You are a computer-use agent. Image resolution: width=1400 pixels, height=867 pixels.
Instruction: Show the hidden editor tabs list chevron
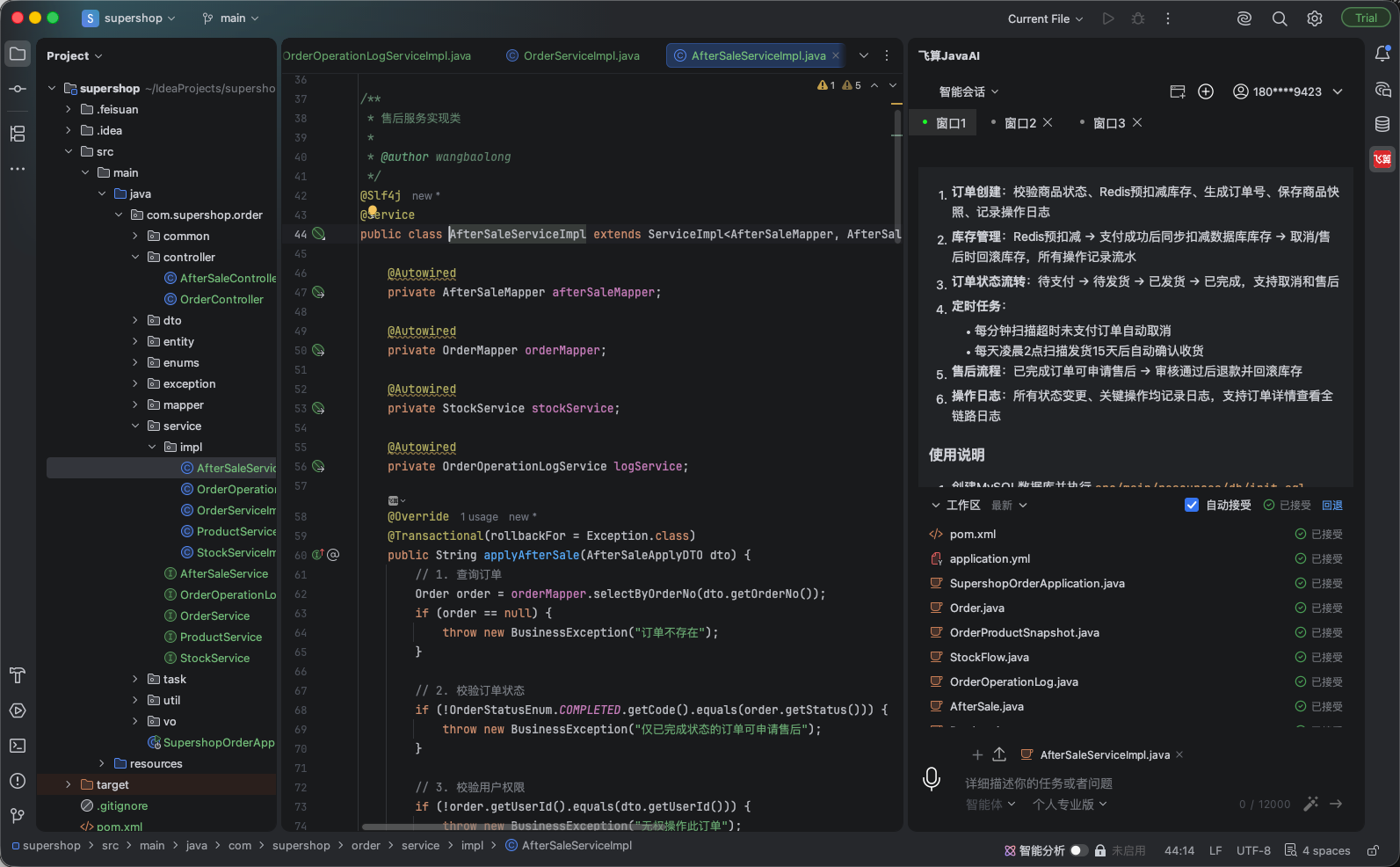pos(864,55)
